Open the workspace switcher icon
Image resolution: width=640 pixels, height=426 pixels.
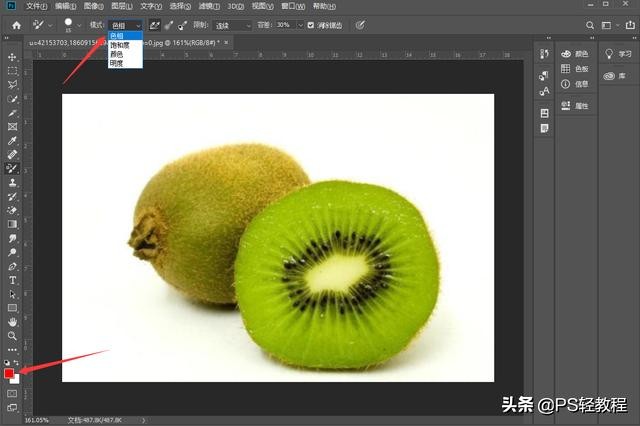[607, 25]
